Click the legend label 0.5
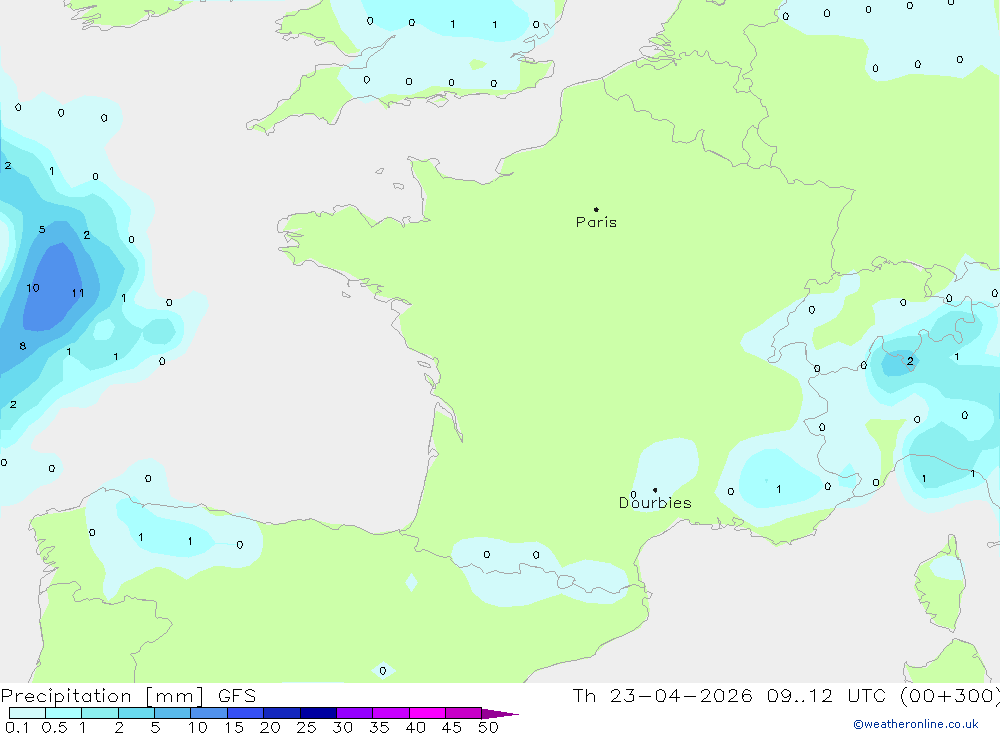The height and width of the screenshot is (733, 1000). click(54, 727)
